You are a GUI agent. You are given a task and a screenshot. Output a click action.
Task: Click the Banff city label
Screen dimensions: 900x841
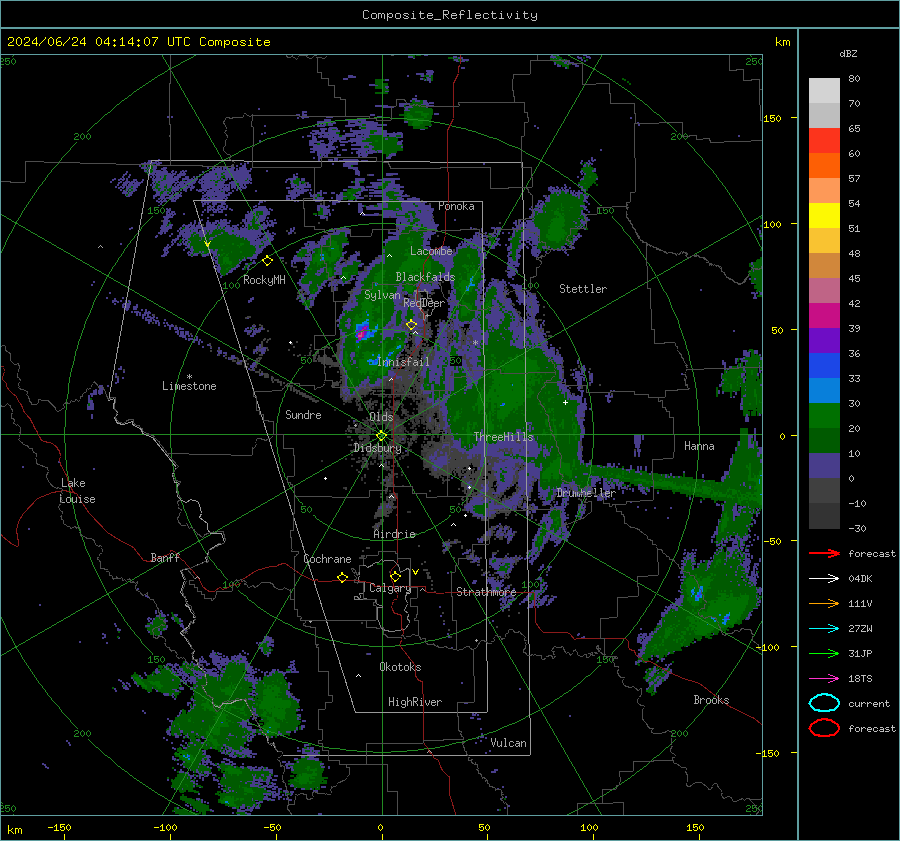pos(165,558)
